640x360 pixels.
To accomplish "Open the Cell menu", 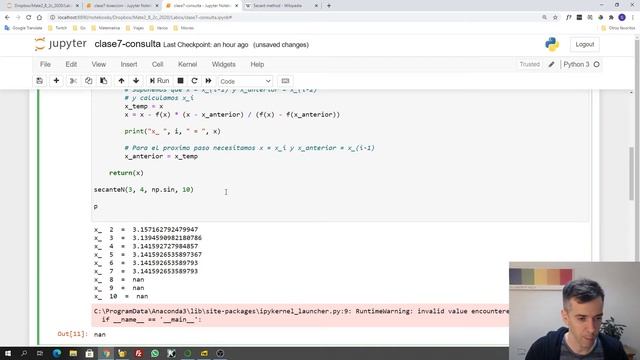I will [158, 64].
